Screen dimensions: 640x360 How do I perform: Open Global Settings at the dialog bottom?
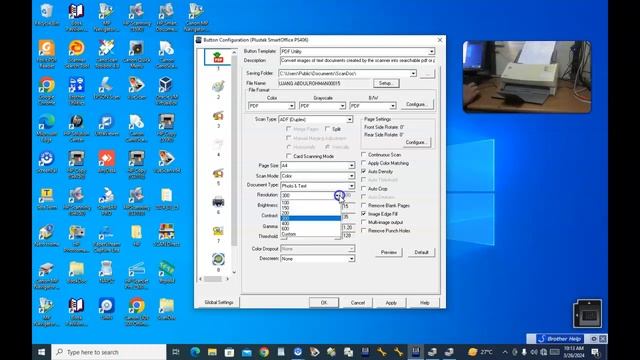(x=219, y=302)
